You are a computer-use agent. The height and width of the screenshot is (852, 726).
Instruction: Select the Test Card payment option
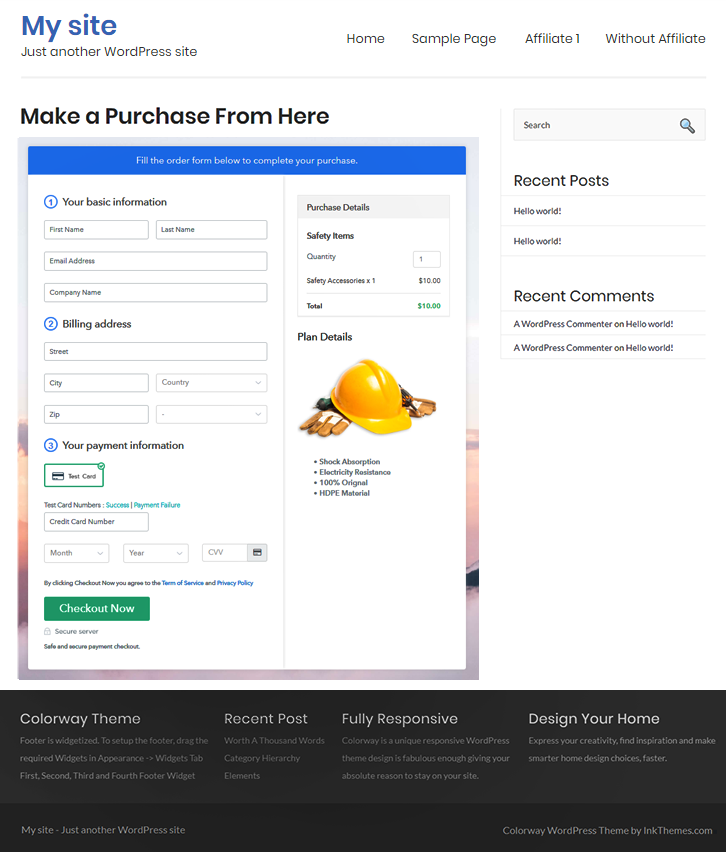tap(74, 475)
